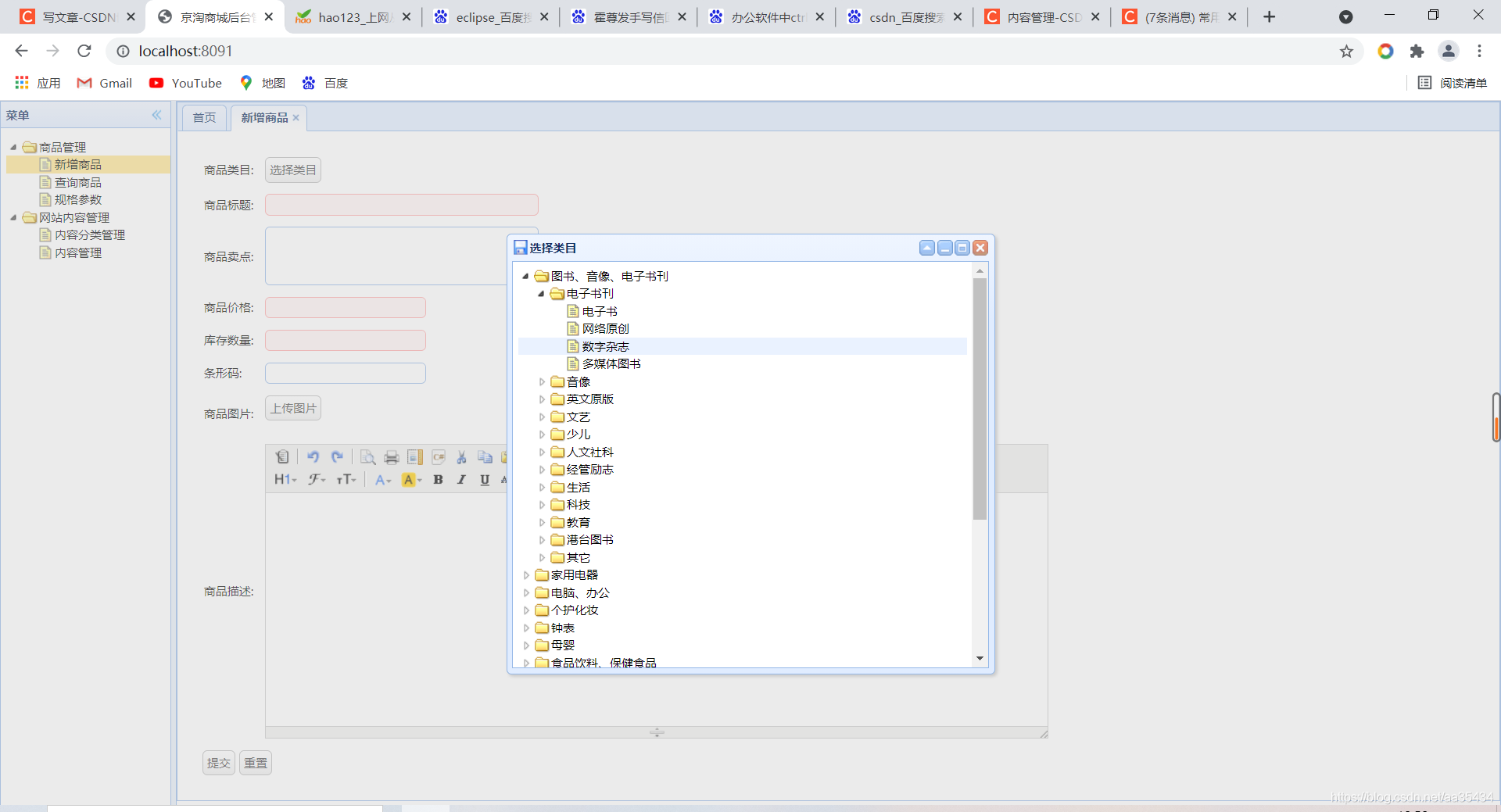Select the 网络原创 category

coord(605,329)
